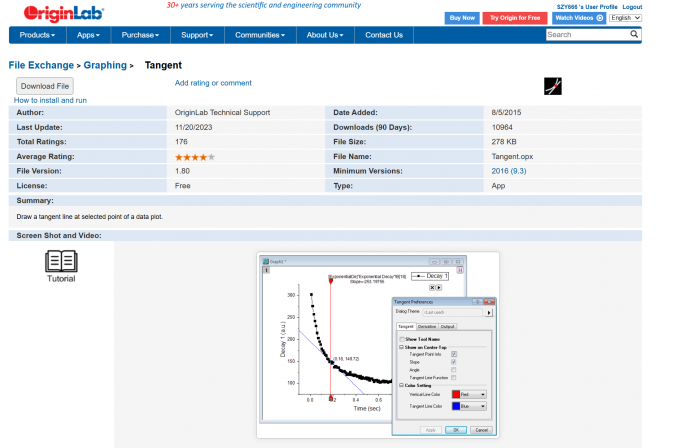
Task: Click the Tangent app icon
Action: (552, 86)
